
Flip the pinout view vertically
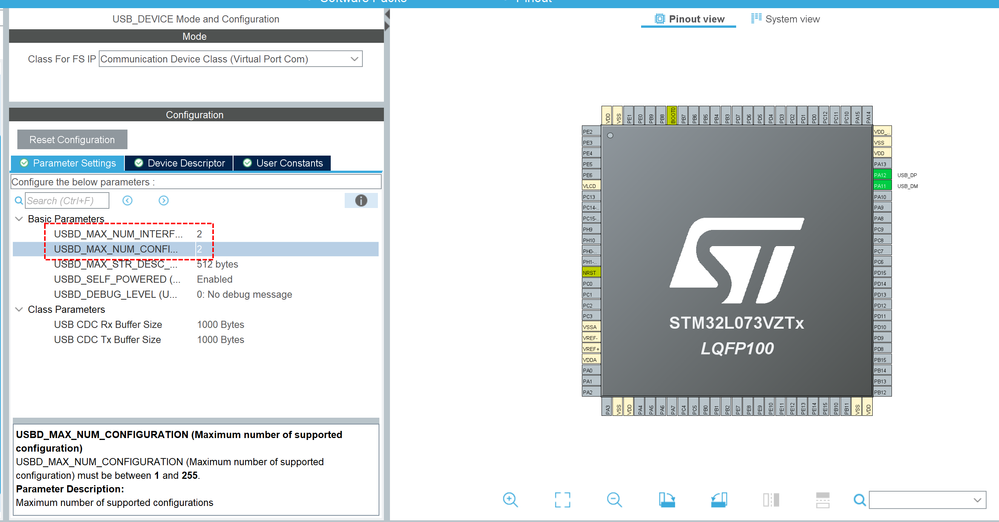click(823, 500)
